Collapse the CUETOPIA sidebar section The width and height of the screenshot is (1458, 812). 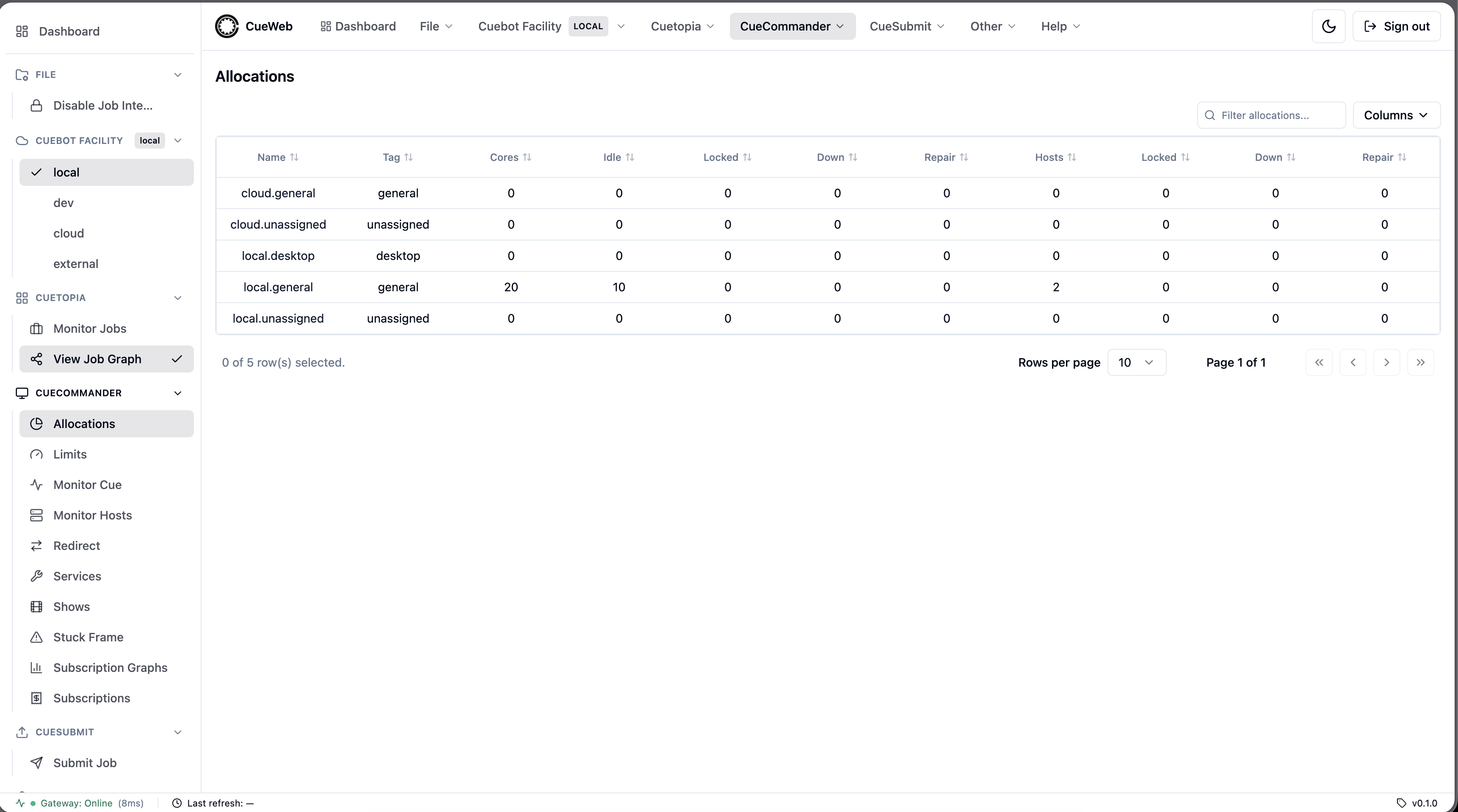tap(178, 298)
